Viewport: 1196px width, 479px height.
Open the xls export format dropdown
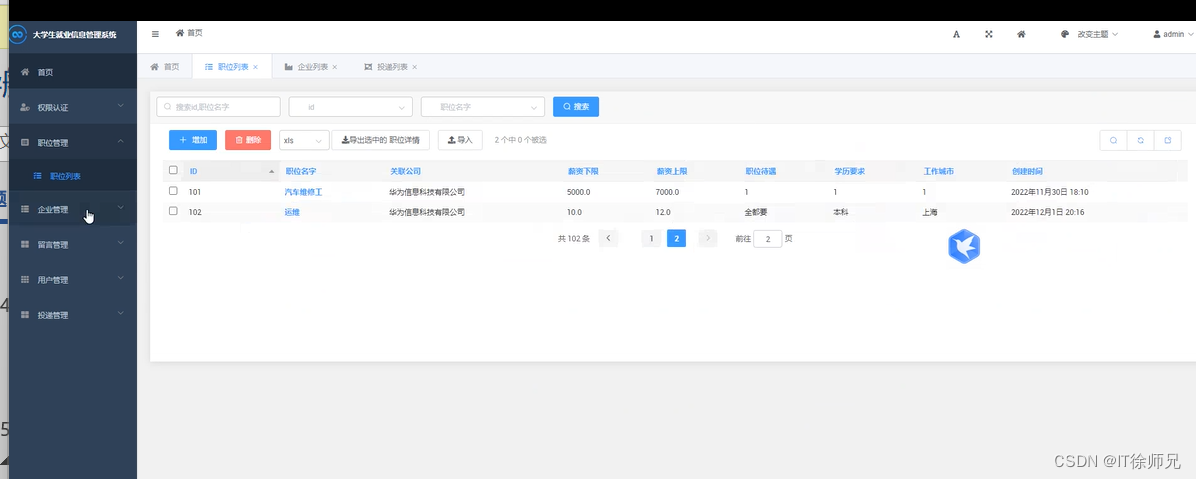tap(304, 140)
